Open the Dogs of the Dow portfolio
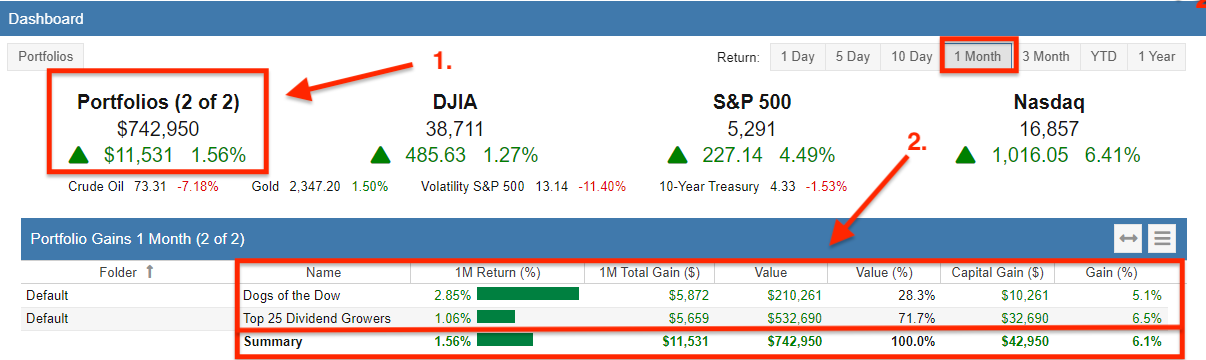 pyautogui.click(x=291, y=295)
